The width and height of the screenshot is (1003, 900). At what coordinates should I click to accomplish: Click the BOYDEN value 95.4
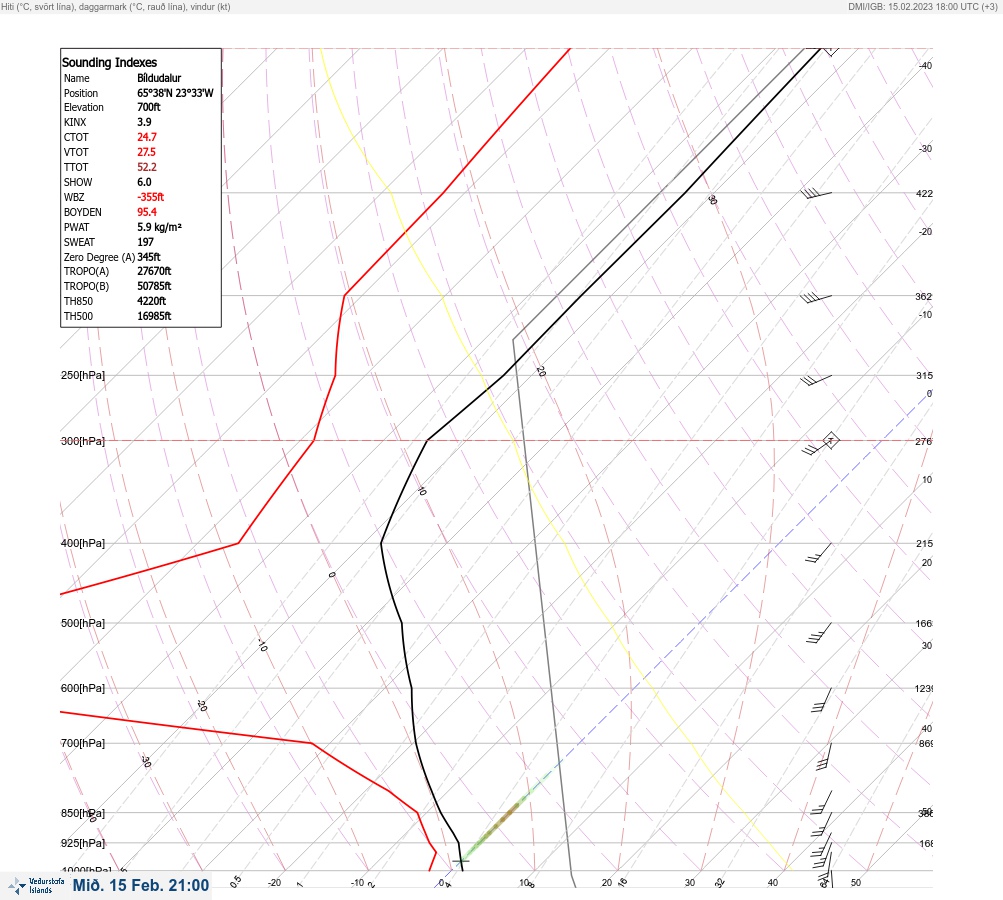146,212
